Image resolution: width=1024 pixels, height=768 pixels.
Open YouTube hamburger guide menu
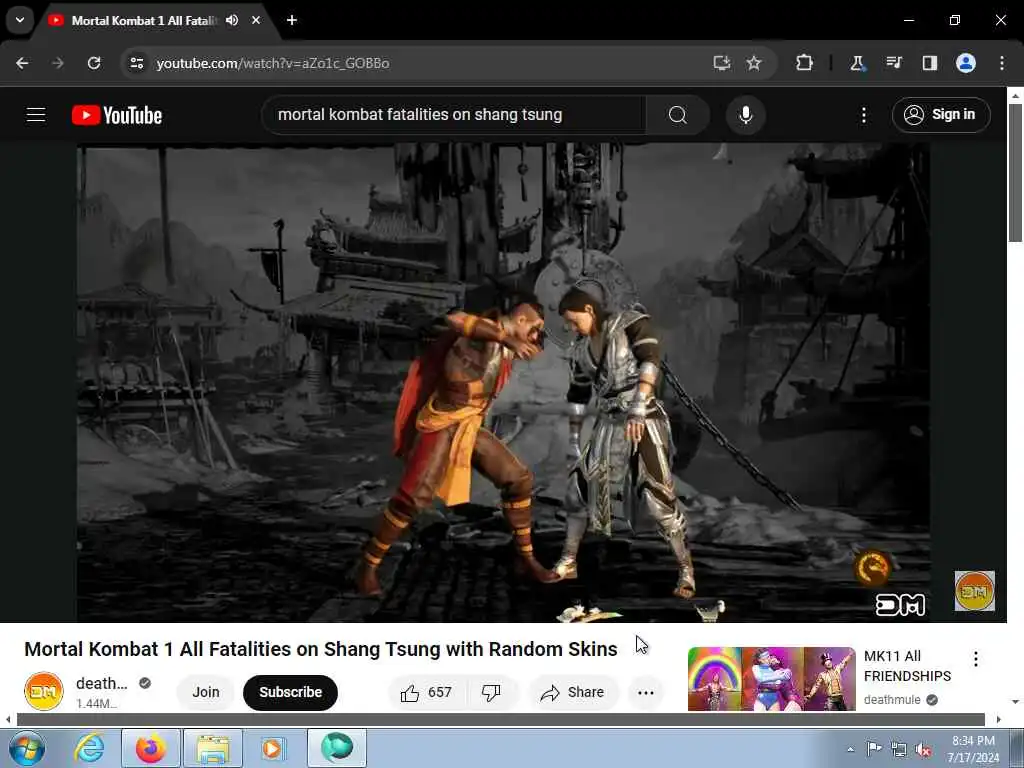pyautogui.click(x=36, y=115)
